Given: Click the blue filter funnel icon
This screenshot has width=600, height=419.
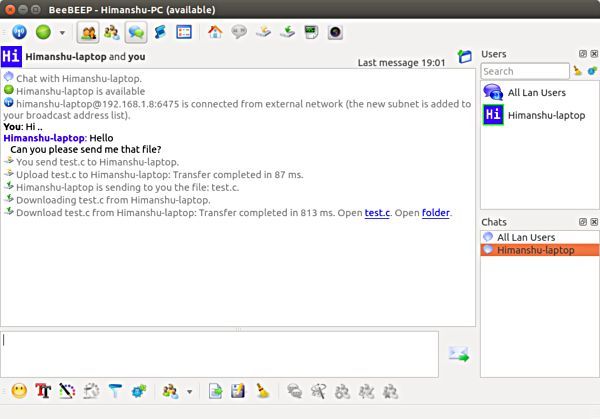Looking at the screenshot, I should coord(115,391).
